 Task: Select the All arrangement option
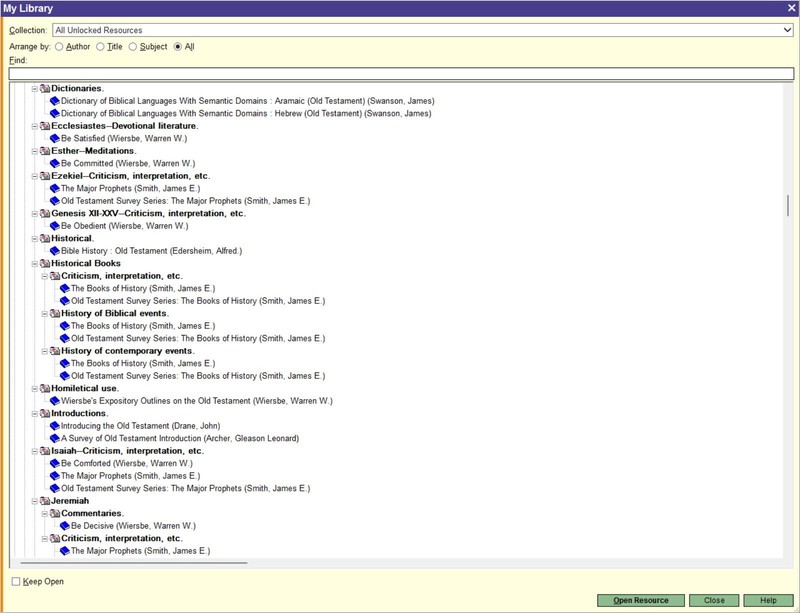(x=178, y=46)
